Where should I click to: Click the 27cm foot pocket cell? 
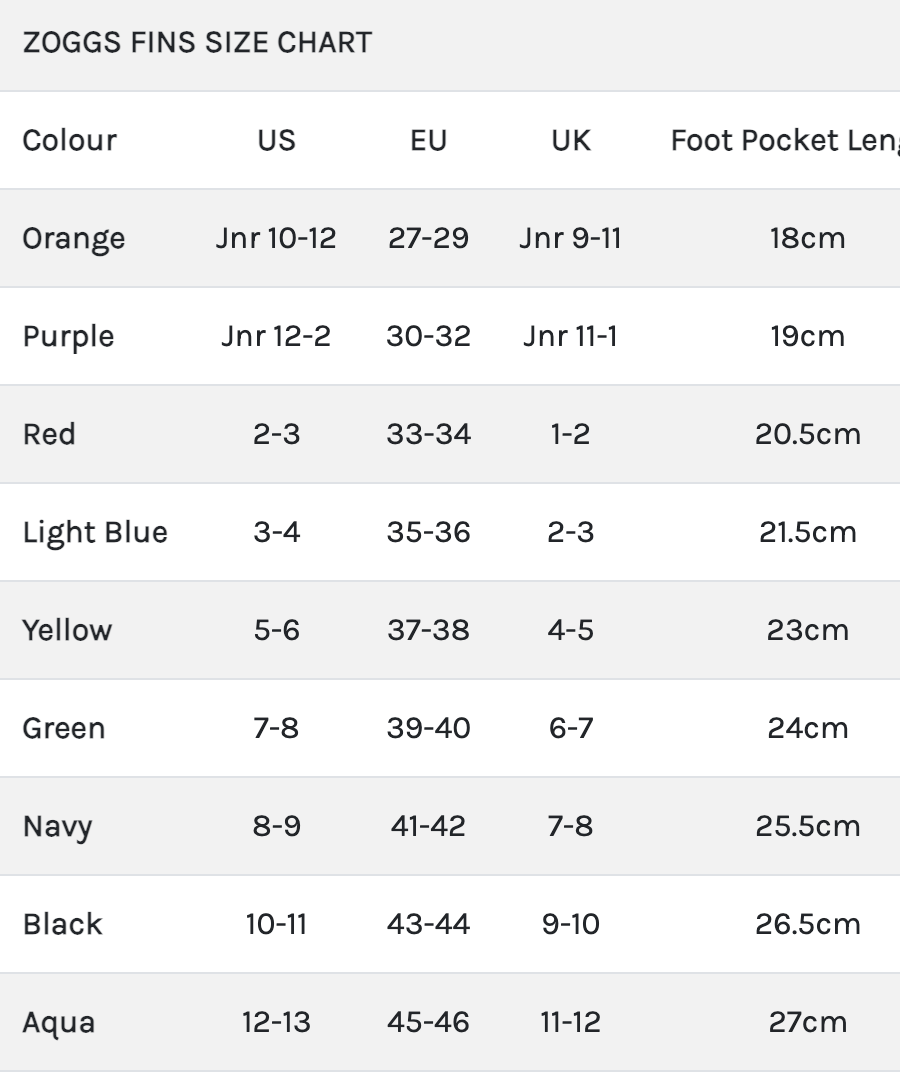807,1022
